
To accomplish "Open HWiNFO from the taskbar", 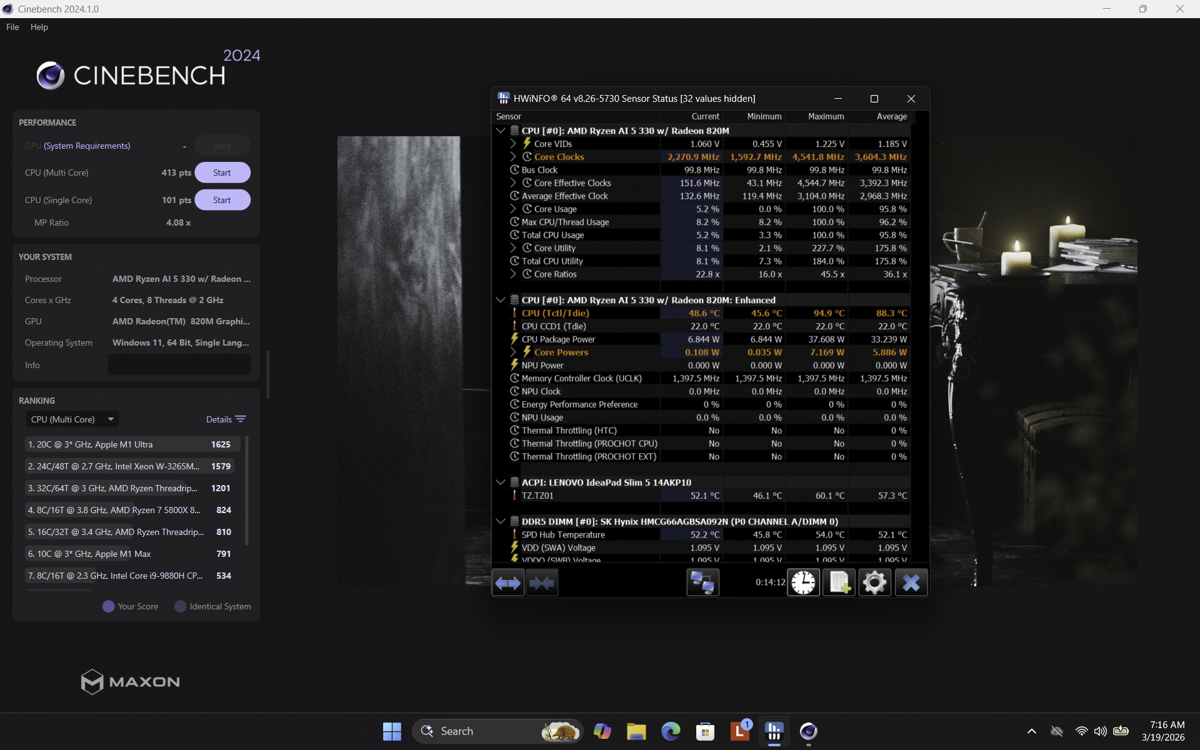I will pyautogui.click(x=774, y=731).
